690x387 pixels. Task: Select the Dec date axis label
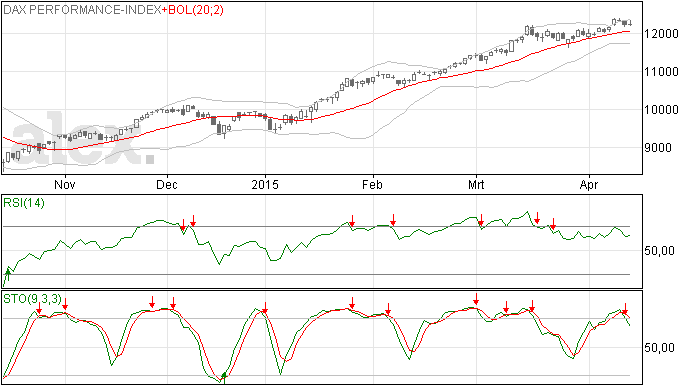point(167,184)
